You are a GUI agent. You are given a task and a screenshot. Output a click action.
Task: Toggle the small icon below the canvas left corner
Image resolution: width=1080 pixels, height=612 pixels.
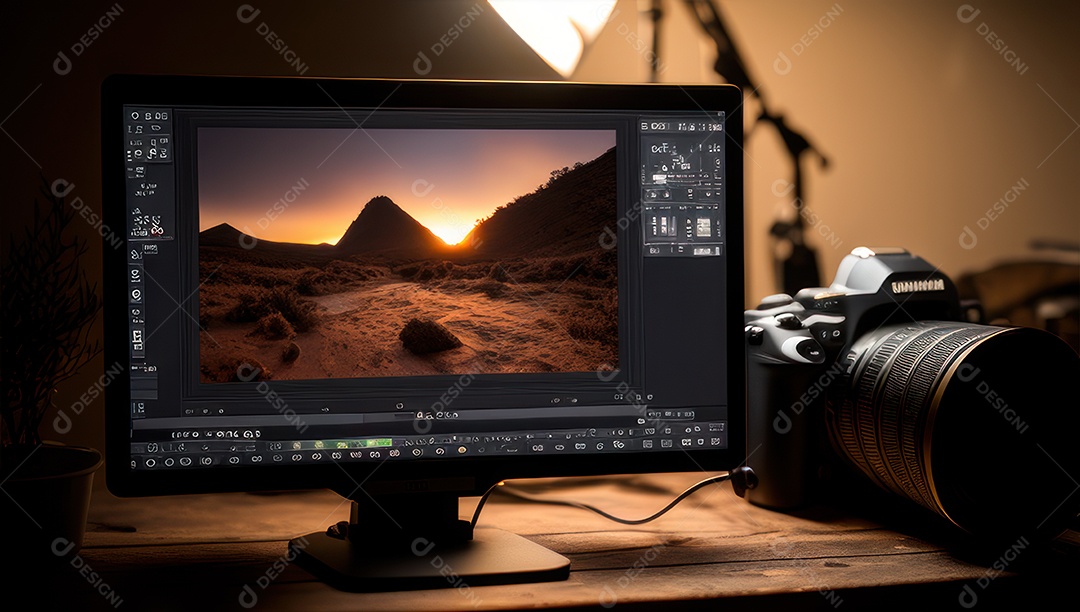tap(190, 410)
